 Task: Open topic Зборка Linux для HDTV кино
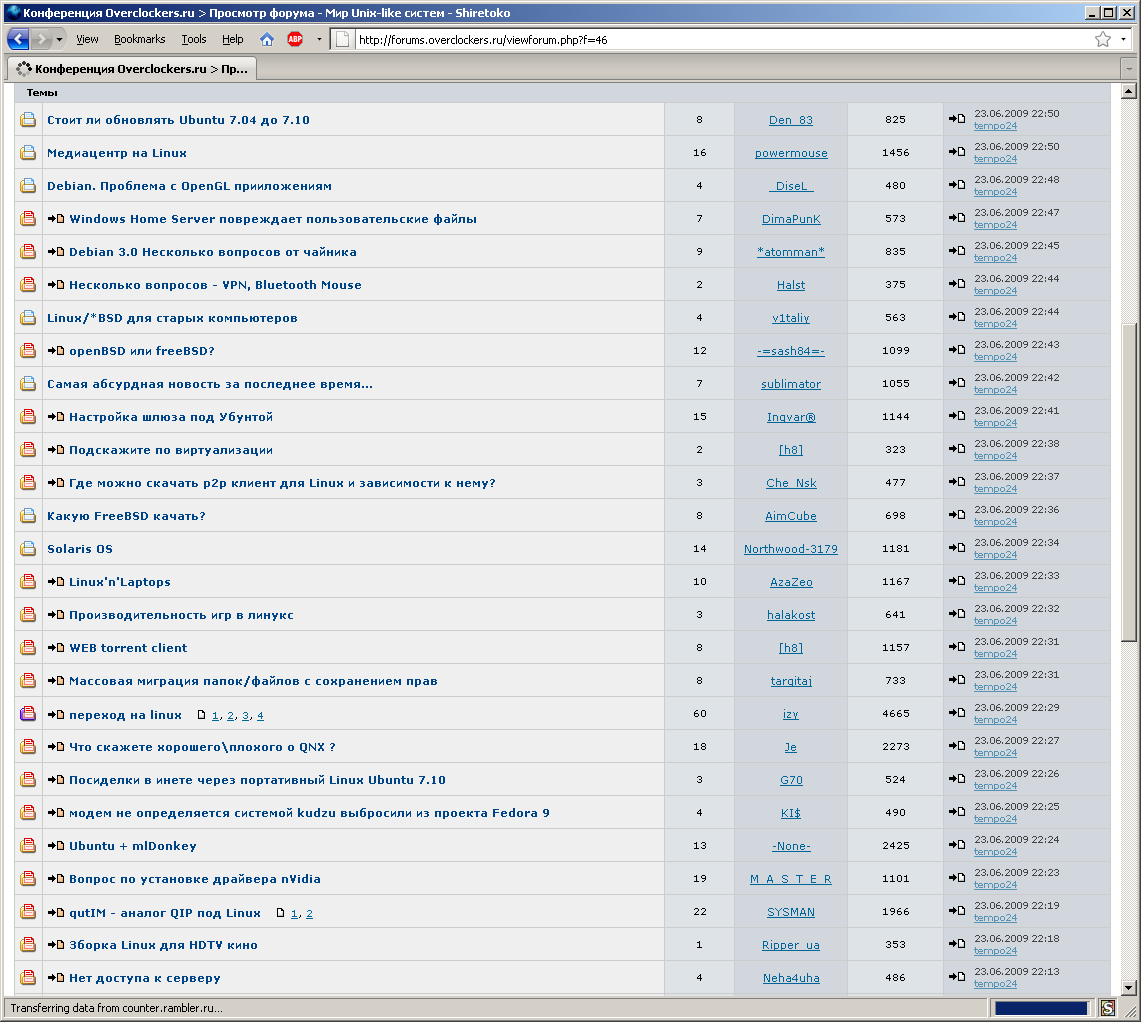click(x=163, y=945)
